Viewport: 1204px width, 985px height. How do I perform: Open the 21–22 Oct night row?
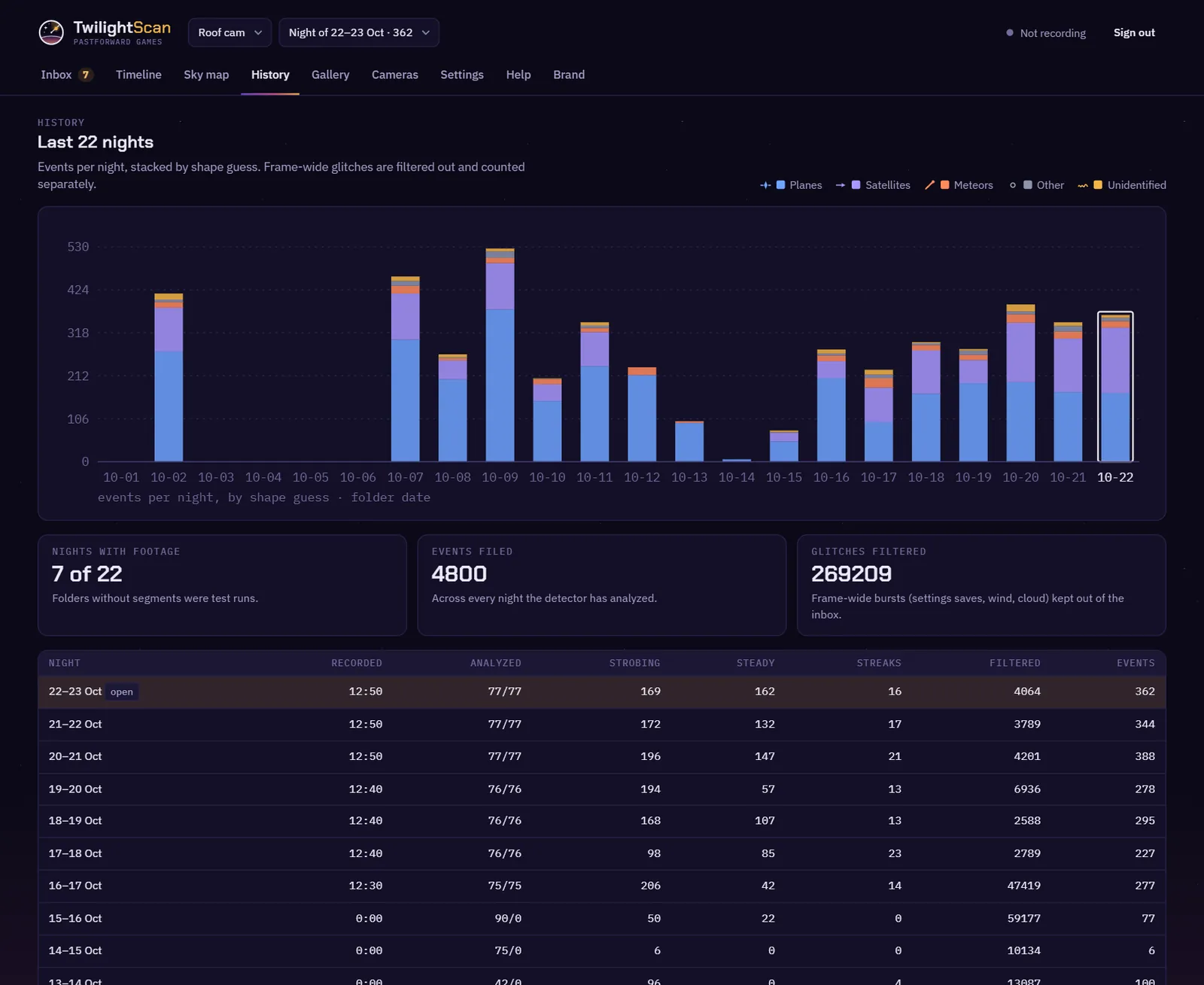tap(602, 724)
